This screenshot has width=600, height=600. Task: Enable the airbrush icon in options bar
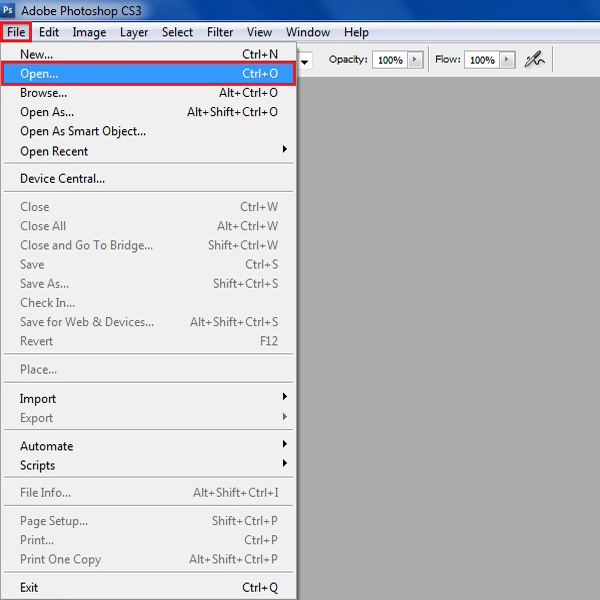point(535,59)
